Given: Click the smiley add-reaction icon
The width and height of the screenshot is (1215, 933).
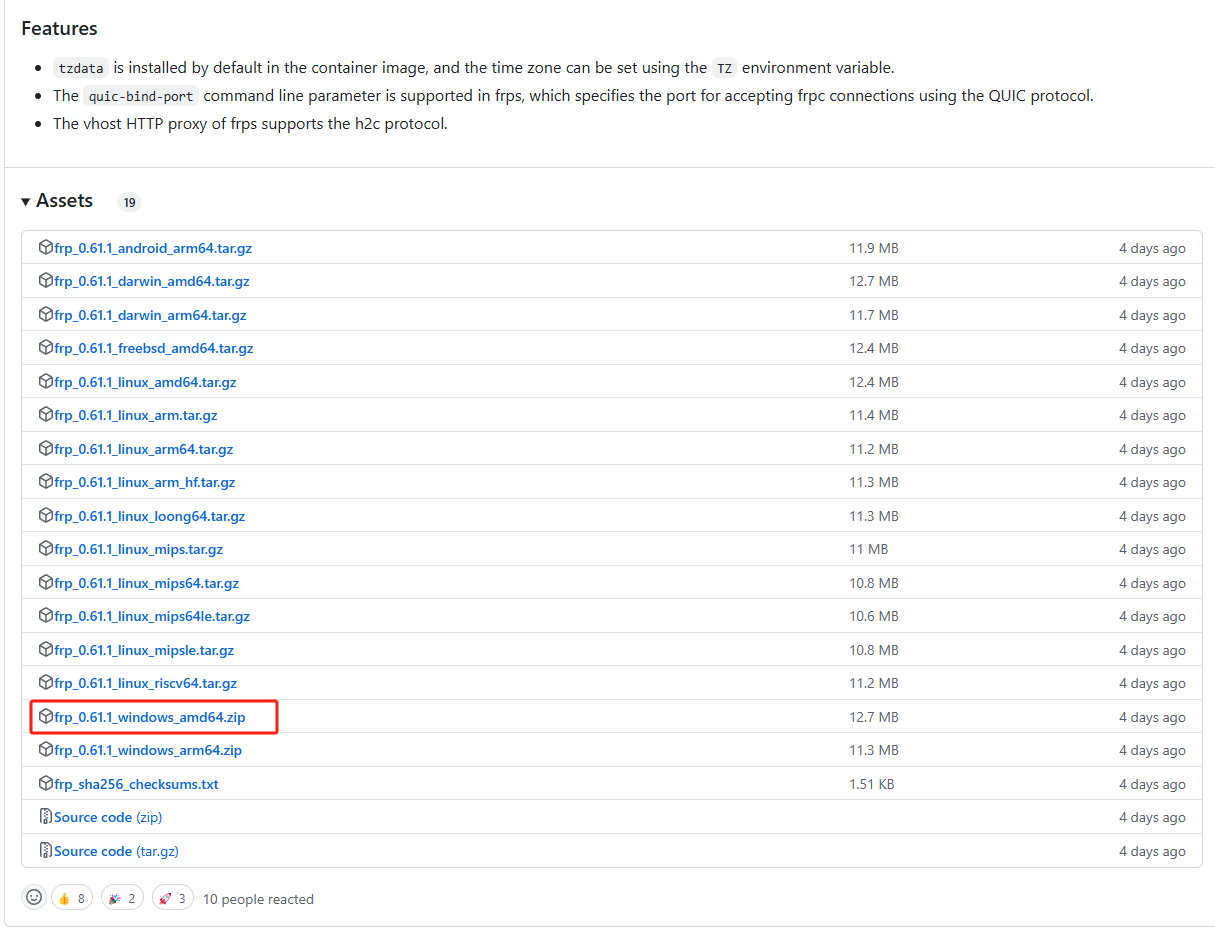Looking at the screenshot, I should pyautogui.click(x=34, y=898).
